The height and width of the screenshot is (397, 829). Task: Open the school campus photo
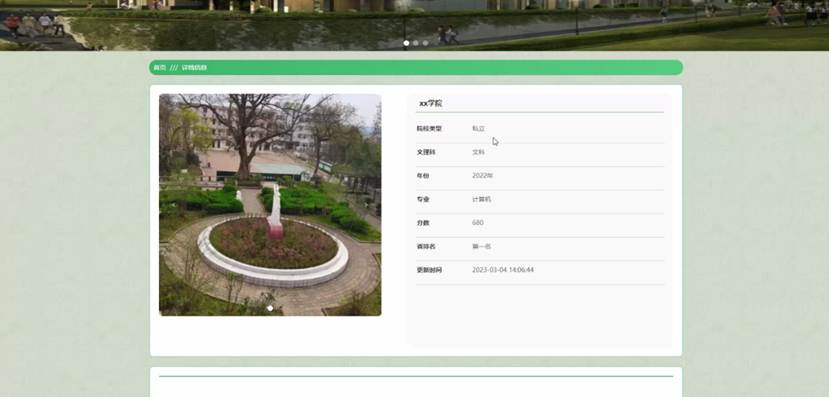click(x=270, y=205)
